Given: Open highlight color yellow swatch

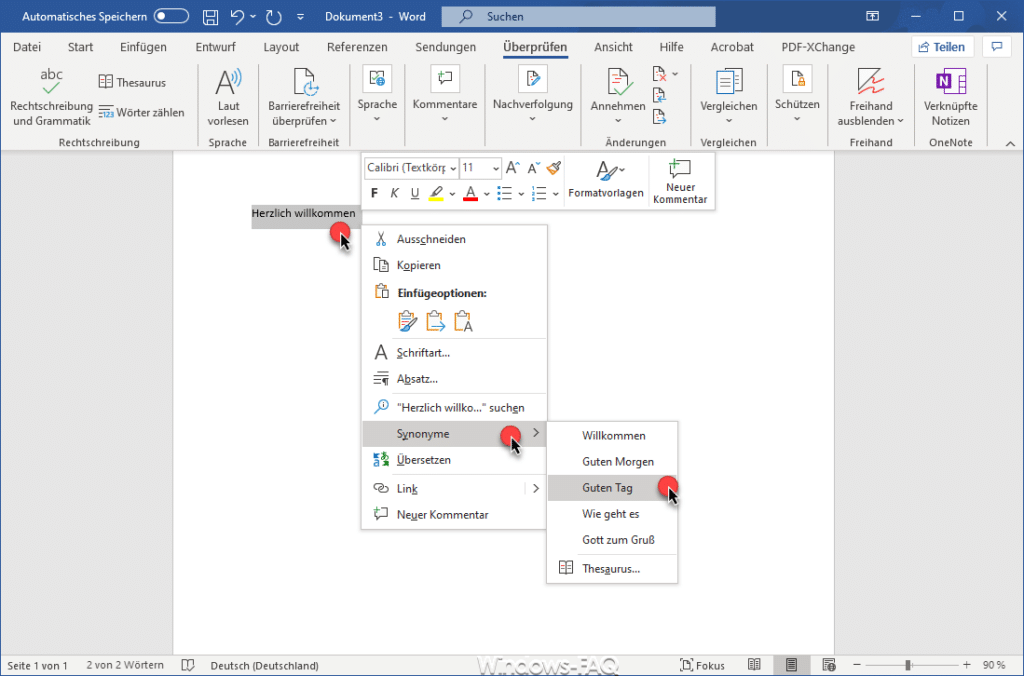Looking at the screenshot, I should point(436,193).
